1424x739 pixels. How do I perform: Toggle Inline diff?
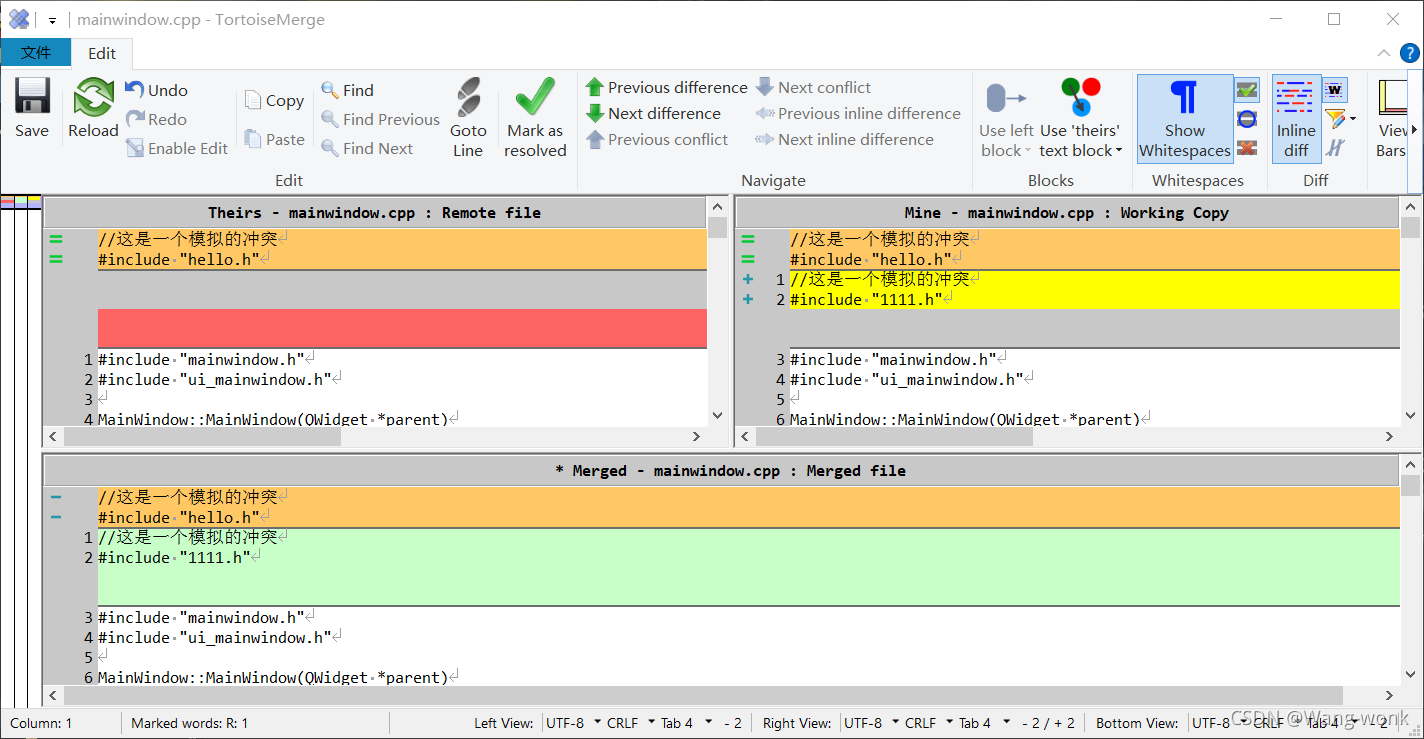1296,117
